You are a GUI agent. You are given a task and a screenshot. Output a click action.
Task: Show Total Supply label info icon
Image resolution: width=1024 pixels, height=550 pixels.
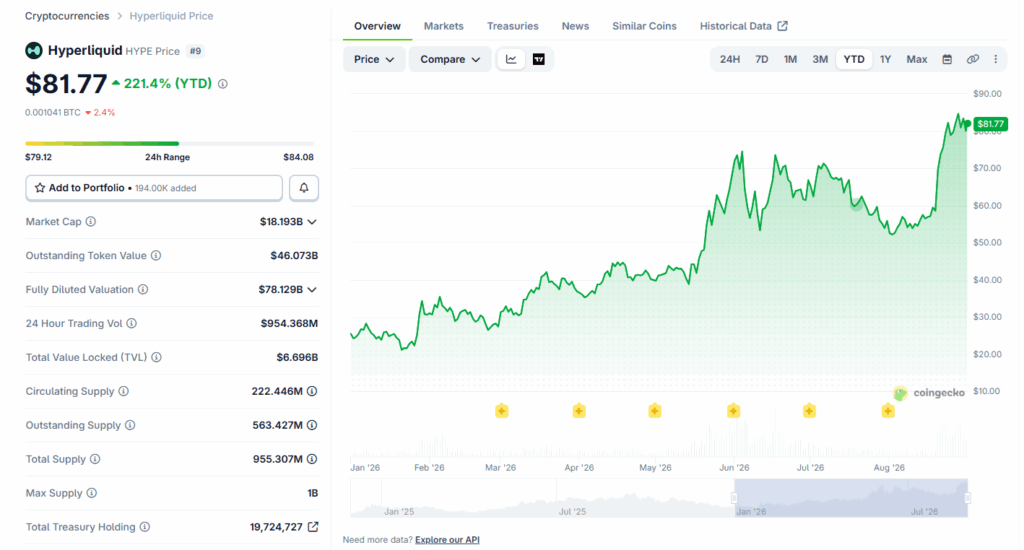coord(95,459)
